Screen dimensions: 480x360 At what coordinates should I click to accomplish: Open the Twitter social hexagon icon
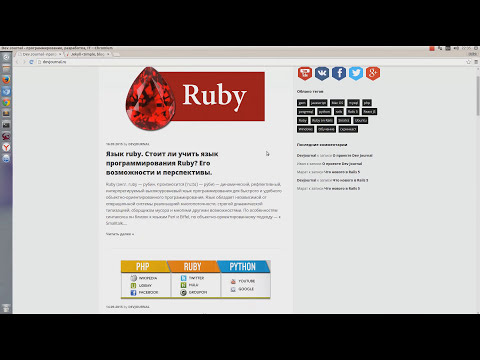coord(356,73)
